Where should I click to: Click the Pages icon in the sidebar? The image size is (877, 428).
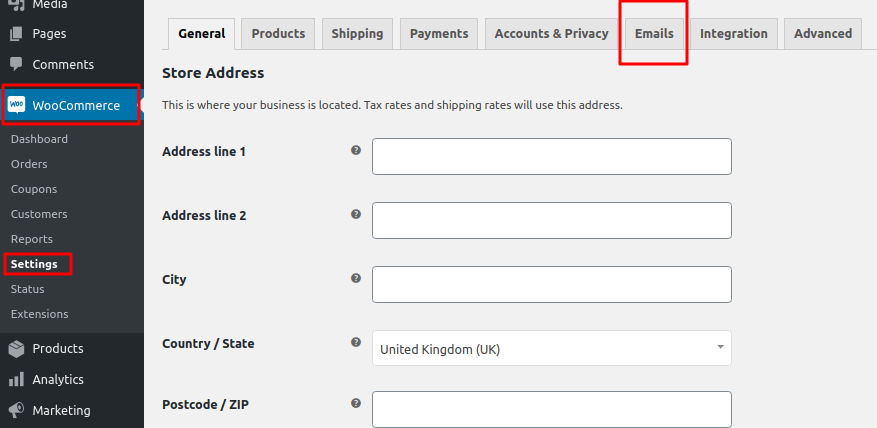click(16, 34)
